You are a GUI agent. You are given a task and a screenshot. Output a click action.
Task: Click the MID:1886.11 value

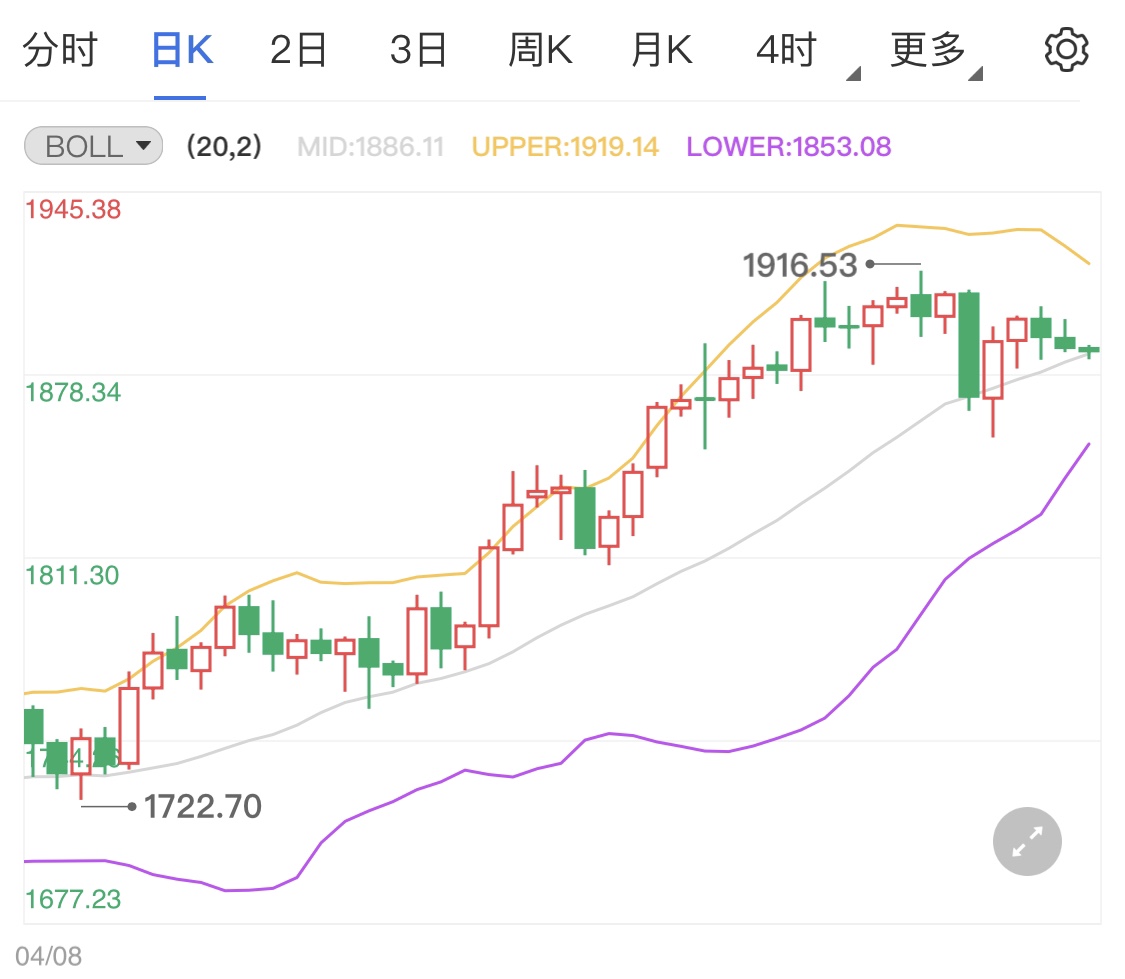(371, 147)
